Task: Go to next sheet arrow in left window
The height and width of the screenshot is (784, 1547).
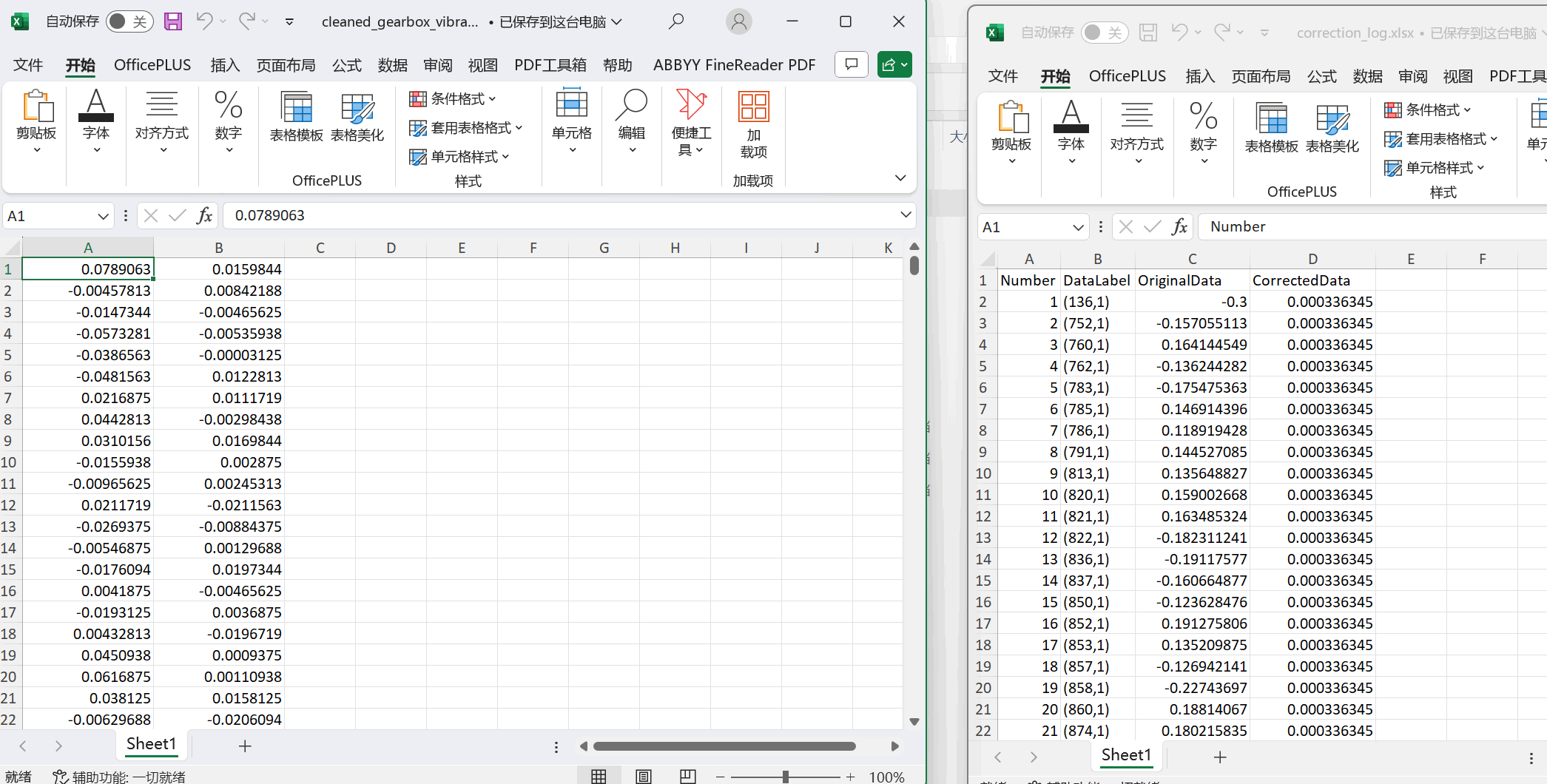Action: [x=58, y=746]
